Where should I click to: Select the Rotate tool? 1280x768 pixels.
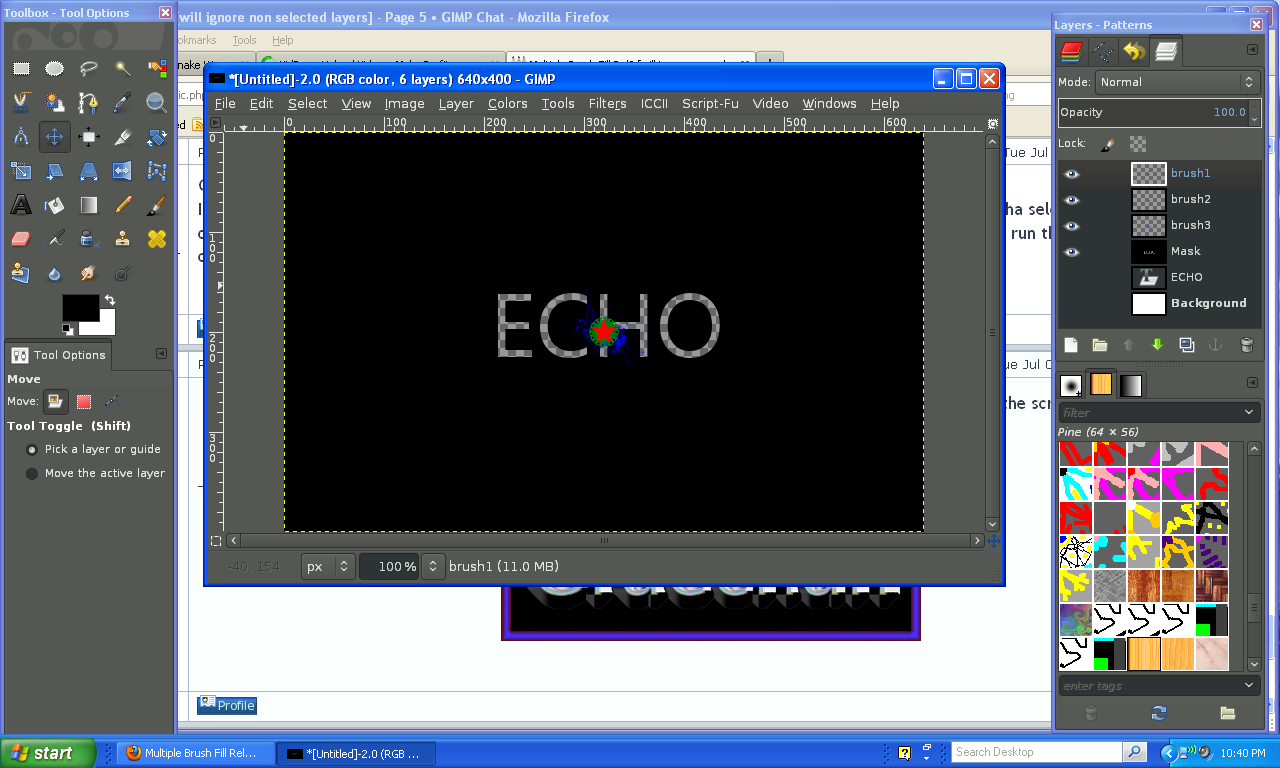pos(157,136)
